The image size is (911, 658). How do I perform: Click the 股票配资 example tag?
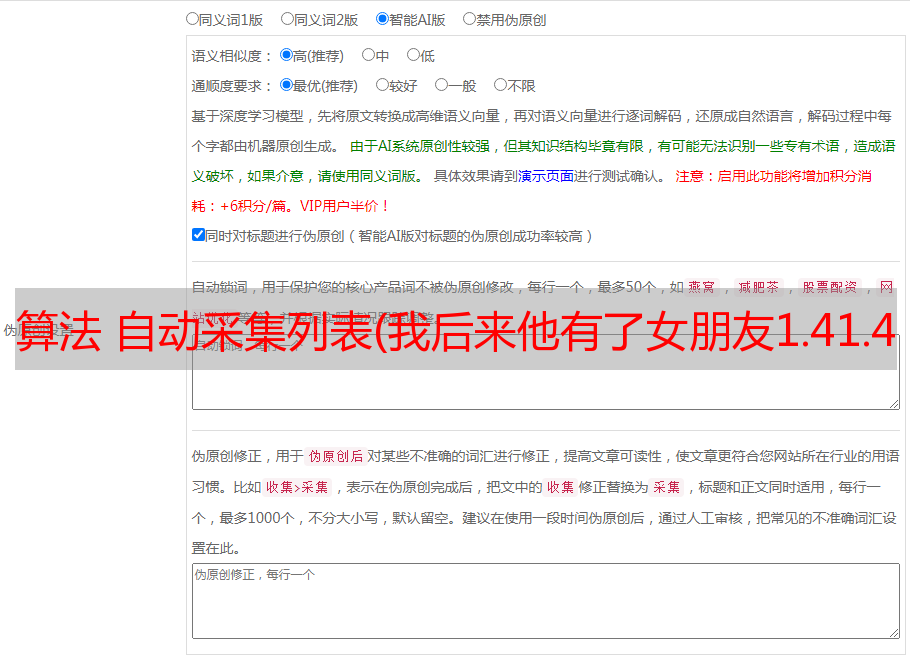[x=830, y=287]
